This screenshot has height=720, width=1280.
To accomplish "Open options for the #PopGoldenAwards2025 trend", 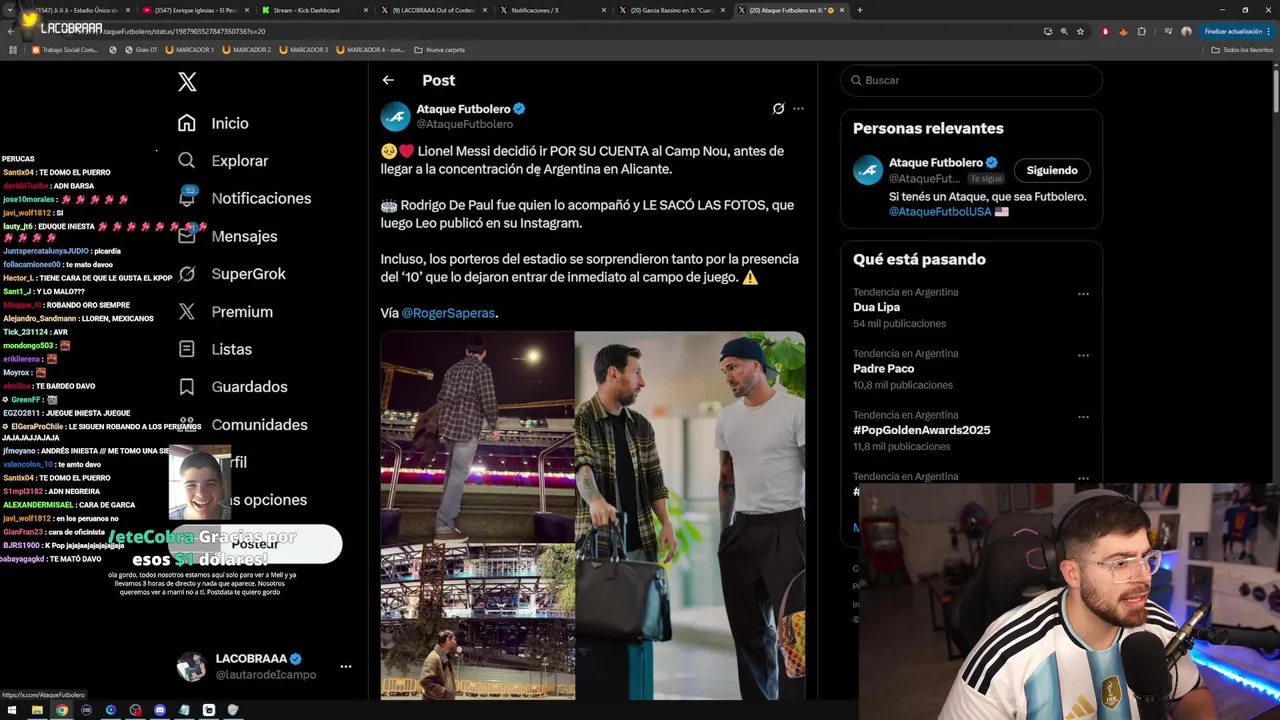I will pos(1083,417).
